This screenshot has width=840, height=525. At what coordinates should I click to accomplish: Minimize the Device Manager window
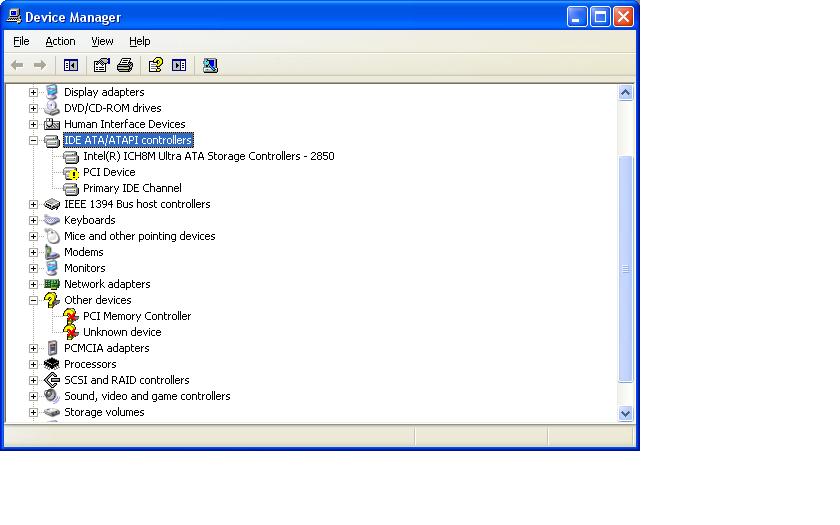pyautogui.click(x=577, y=17)
